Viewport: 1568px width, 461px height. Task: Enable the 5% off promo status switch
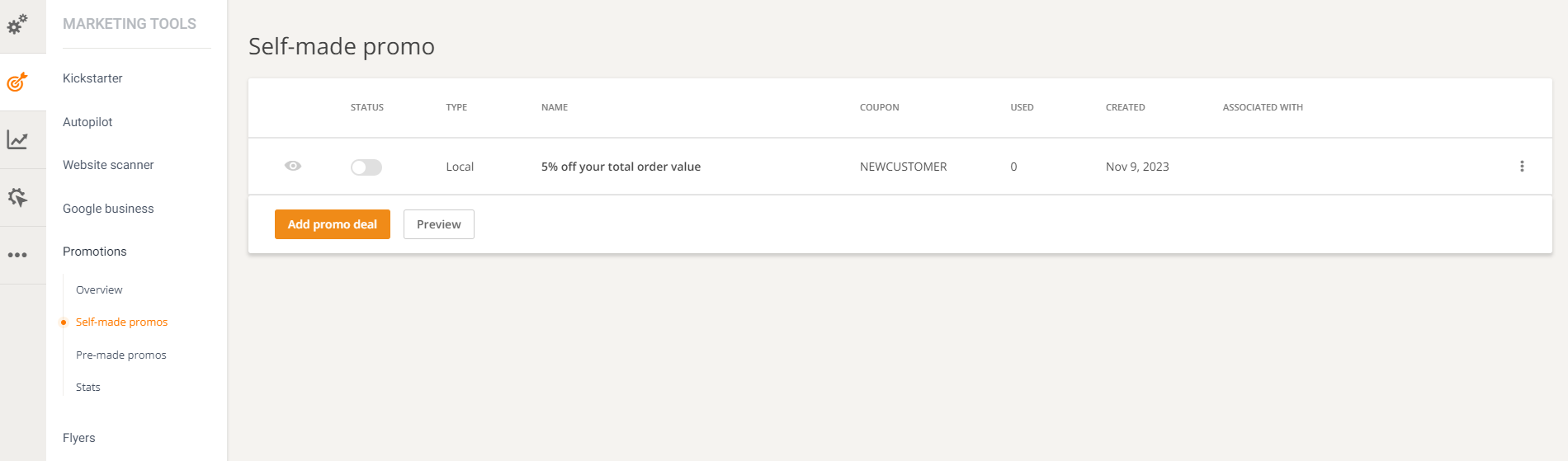[366, 167]
